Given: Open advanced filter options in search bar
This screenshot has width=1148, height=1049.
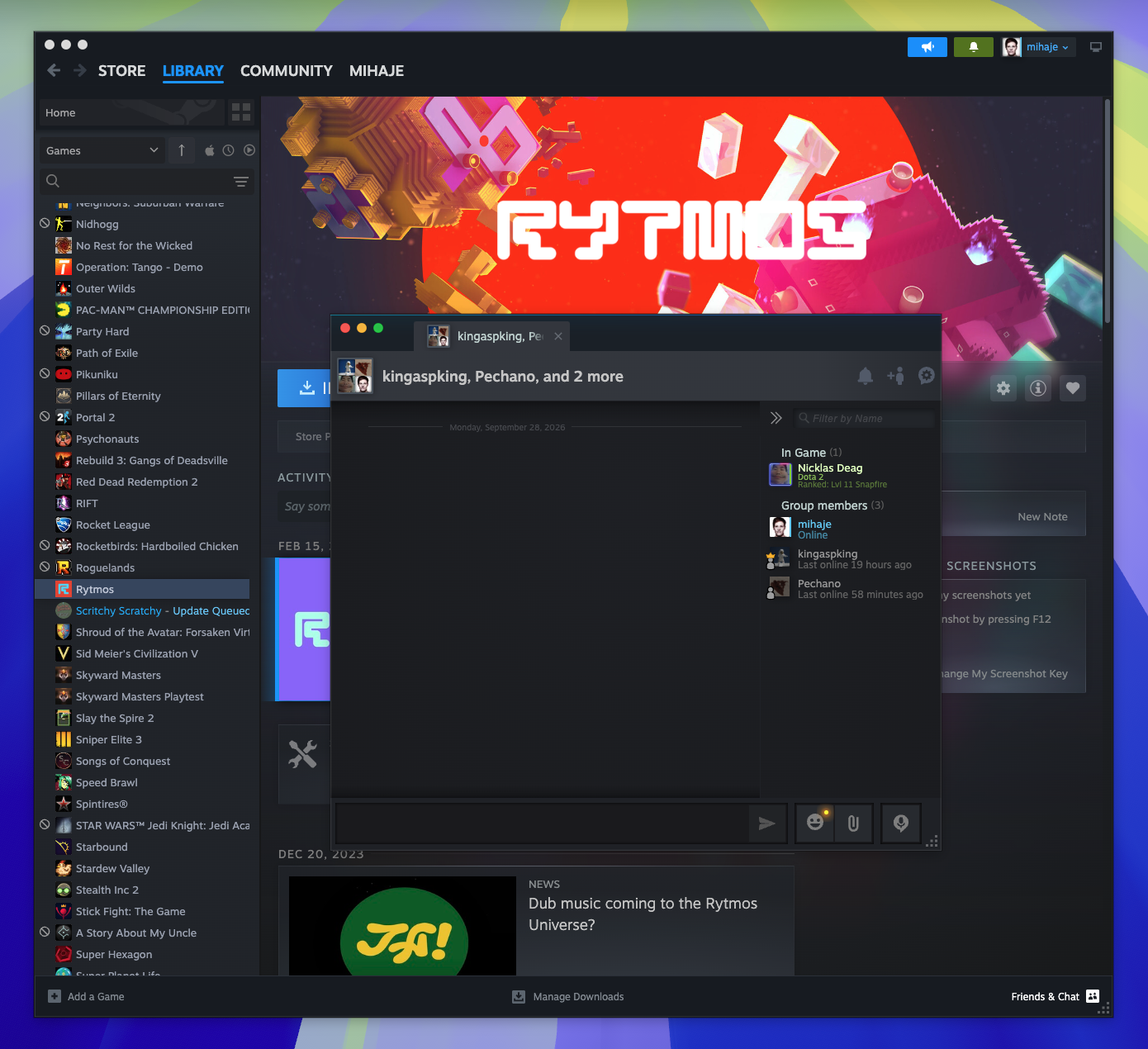Looking at the screenshot, I should pos(240,182).
